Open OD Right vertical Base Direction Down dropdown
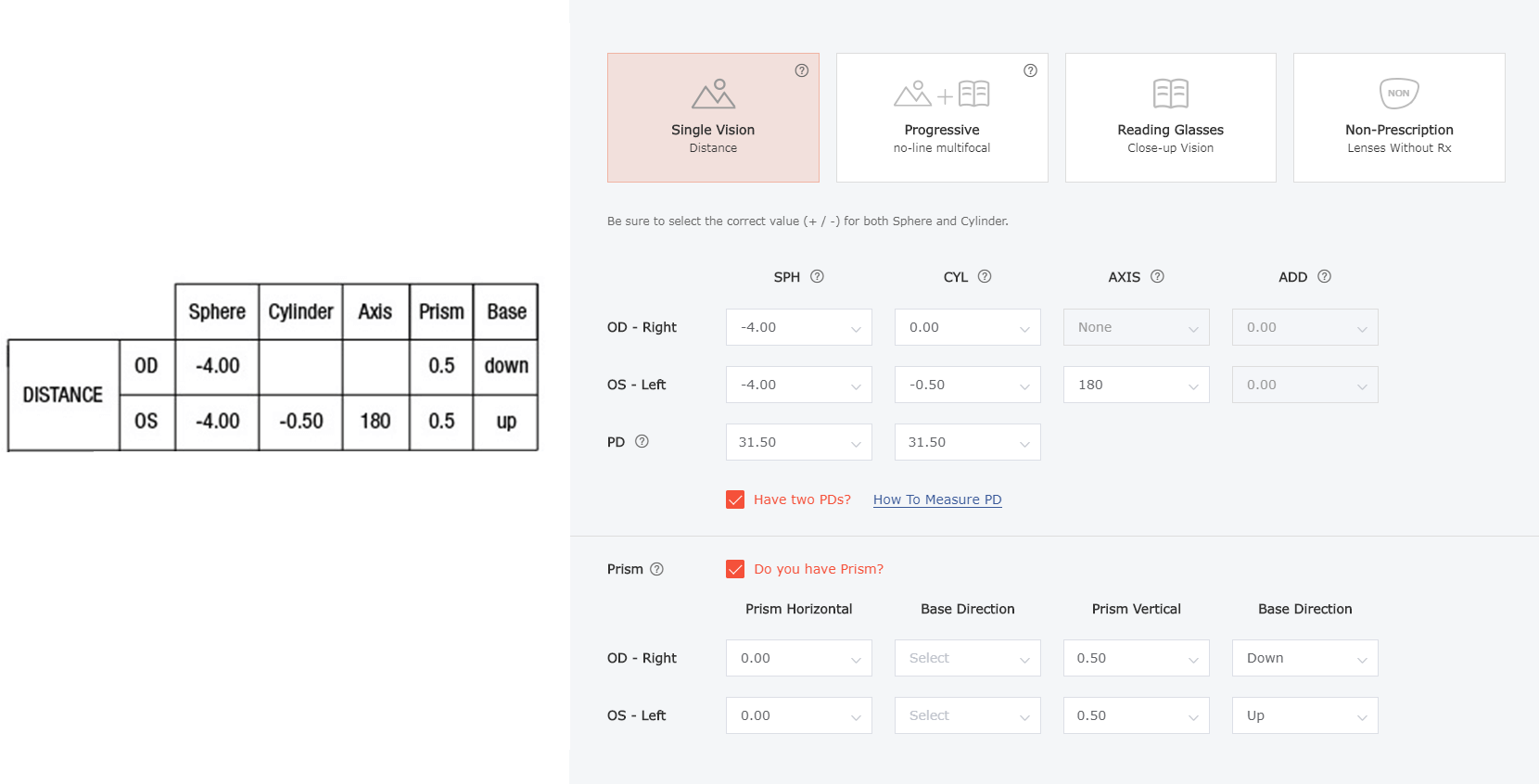Viewport: 1539px width, 784px height. click(1304, 658)
